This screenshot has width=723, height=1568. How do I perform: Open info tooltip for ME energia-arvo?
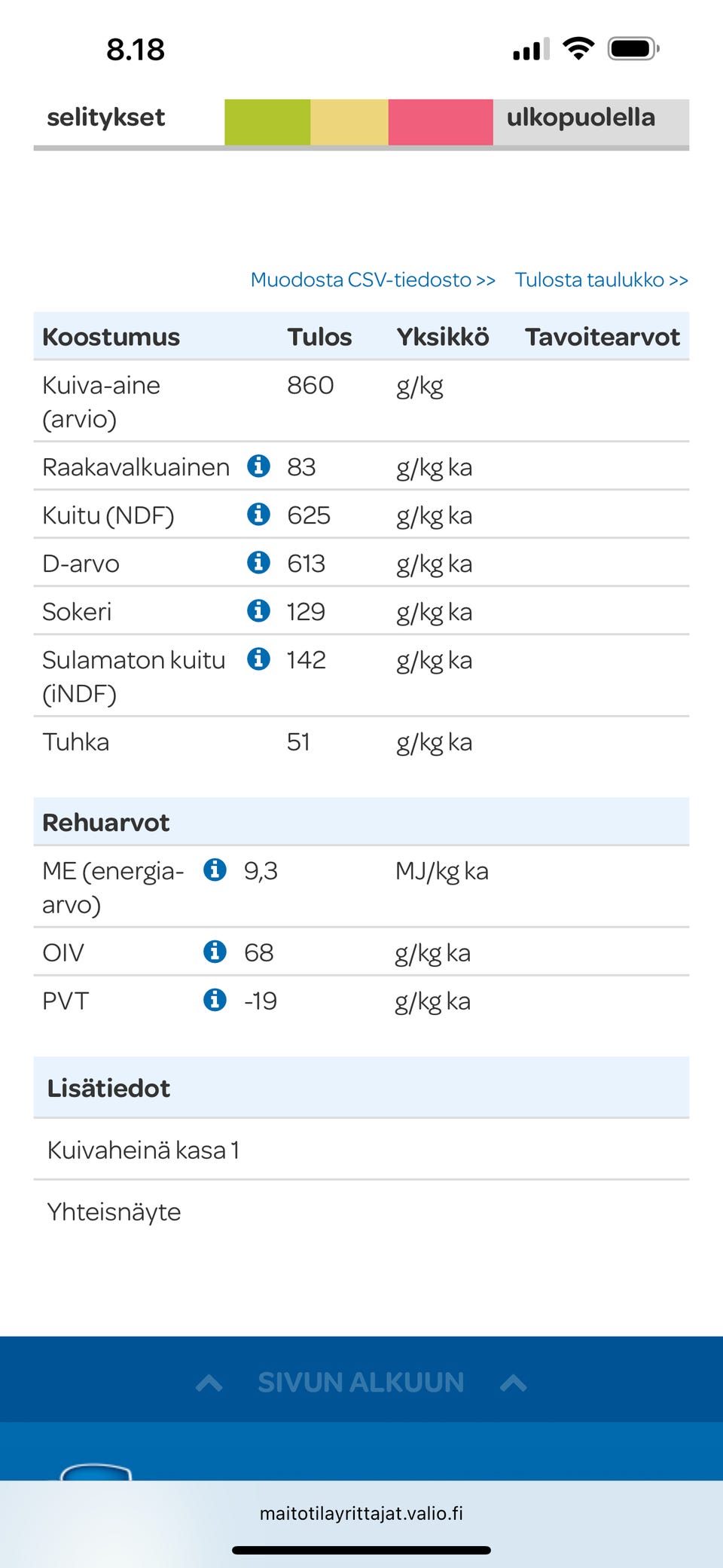pos(217,870)
